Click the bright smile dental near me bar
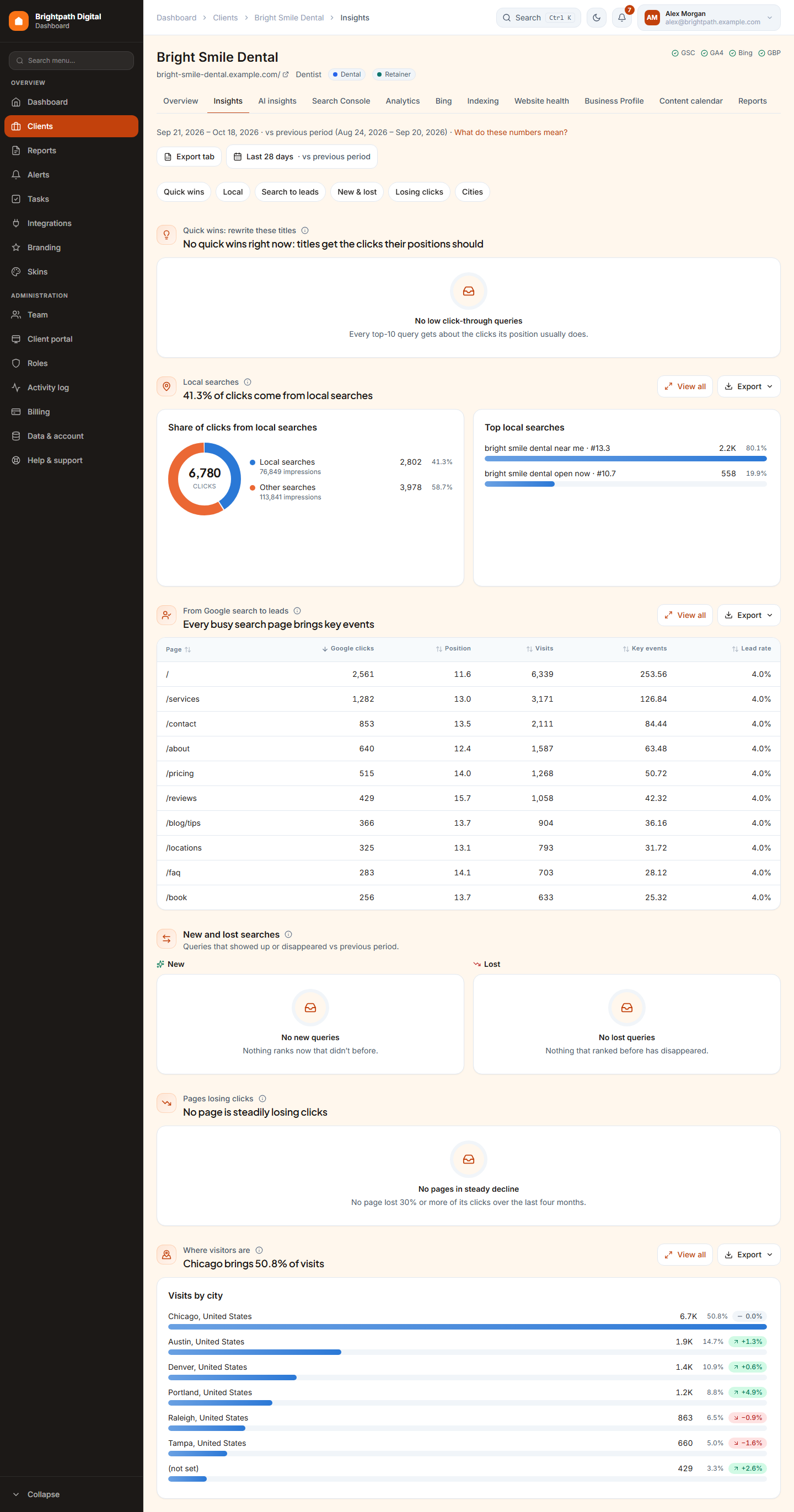The height and width of the screenshot is (1512, 794). pyautogui.click(x=625, y=459)
